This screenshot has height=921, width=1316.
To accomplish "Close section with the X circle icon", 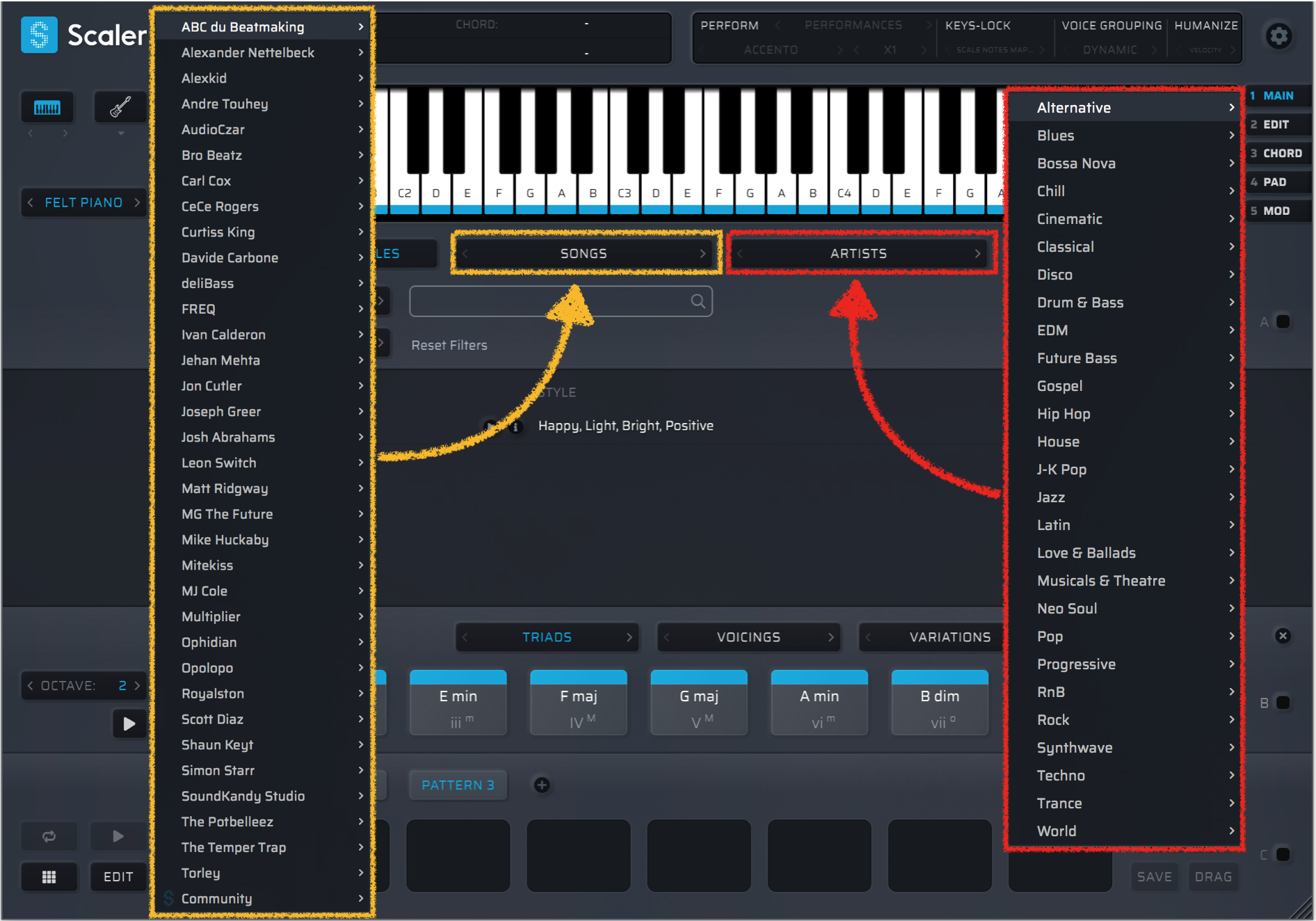I will pyautogui.click(x=1283, y=636).
